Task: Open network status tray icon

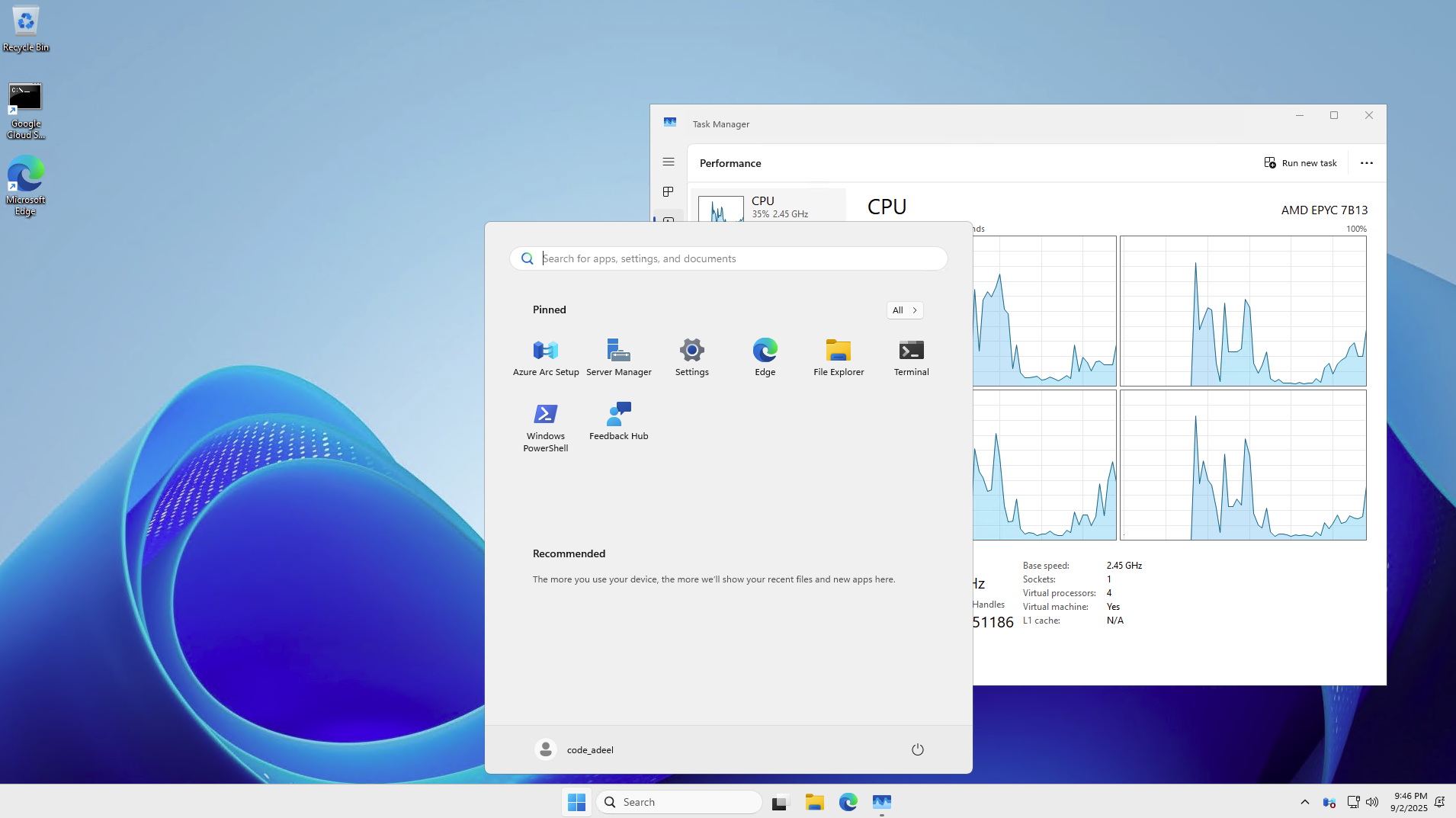Action: pos(1353,802)
